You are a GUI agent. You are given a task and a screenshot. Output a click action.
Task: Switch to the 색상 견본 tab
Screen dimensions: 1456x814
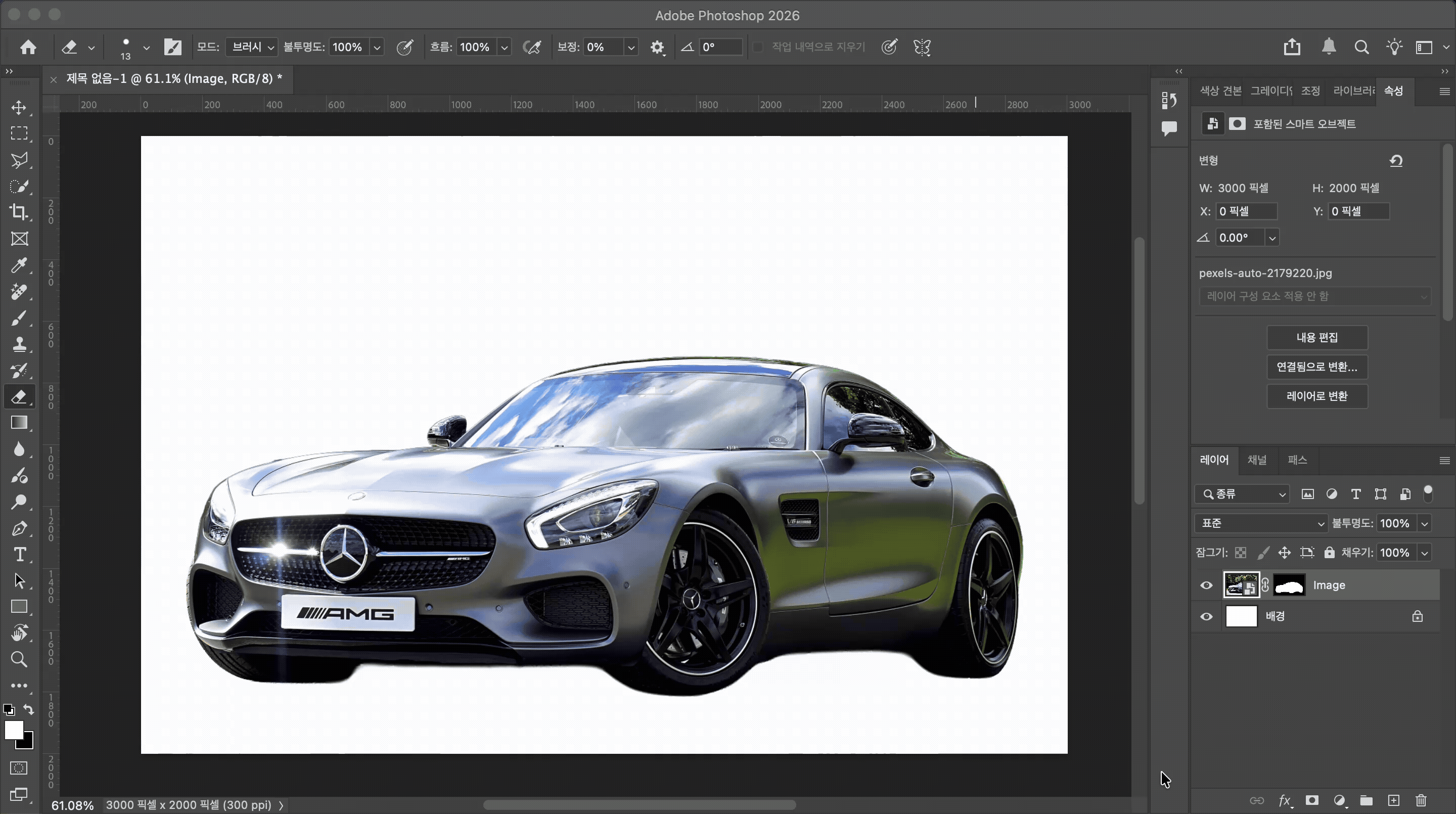pos(1220,91)
